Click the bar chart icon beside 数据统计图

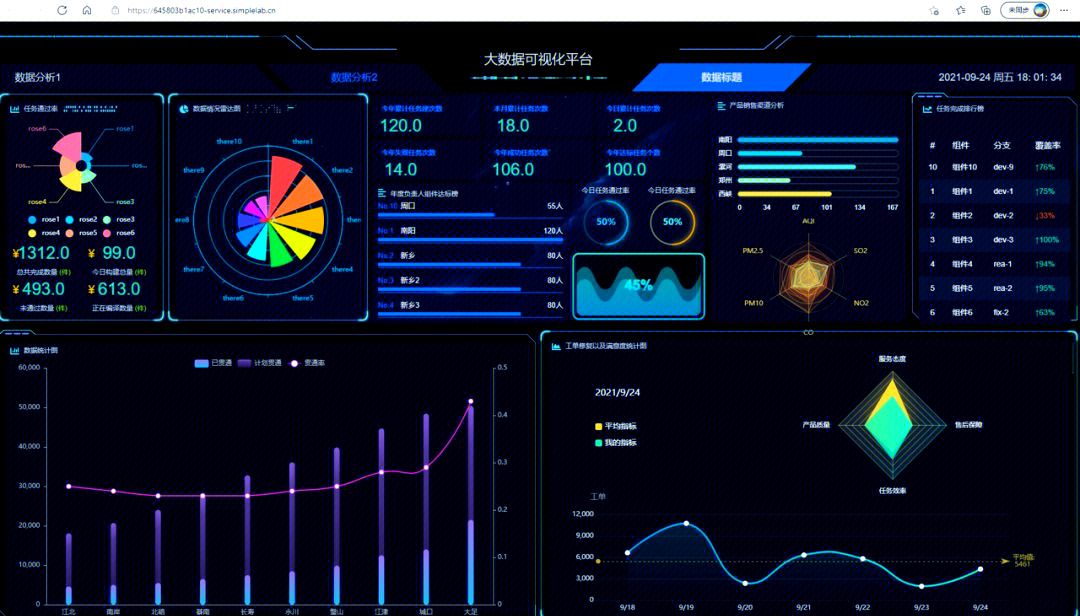coord(14,351)
